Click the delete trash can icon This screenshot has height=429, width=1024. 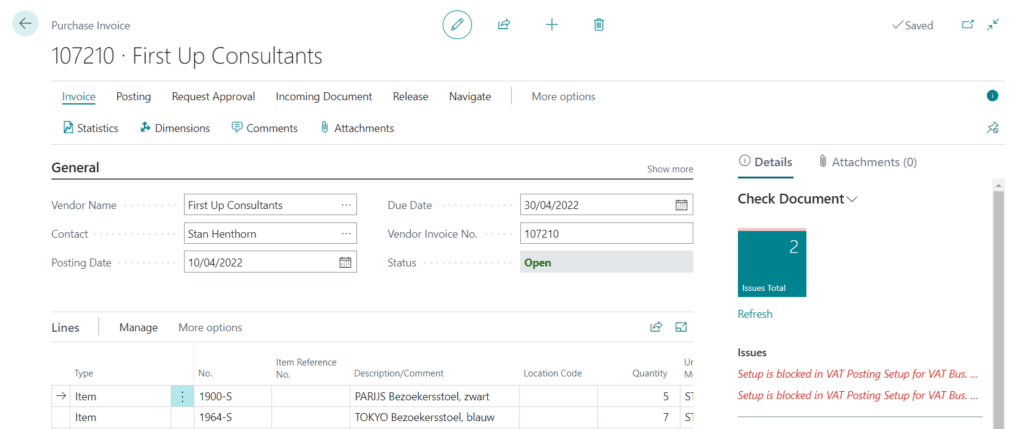point(598,25)
